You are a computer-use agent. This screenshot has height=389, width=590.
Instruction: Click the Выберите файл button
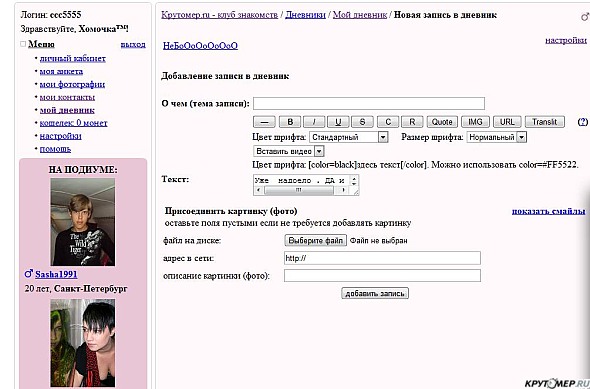coord(315,240)
